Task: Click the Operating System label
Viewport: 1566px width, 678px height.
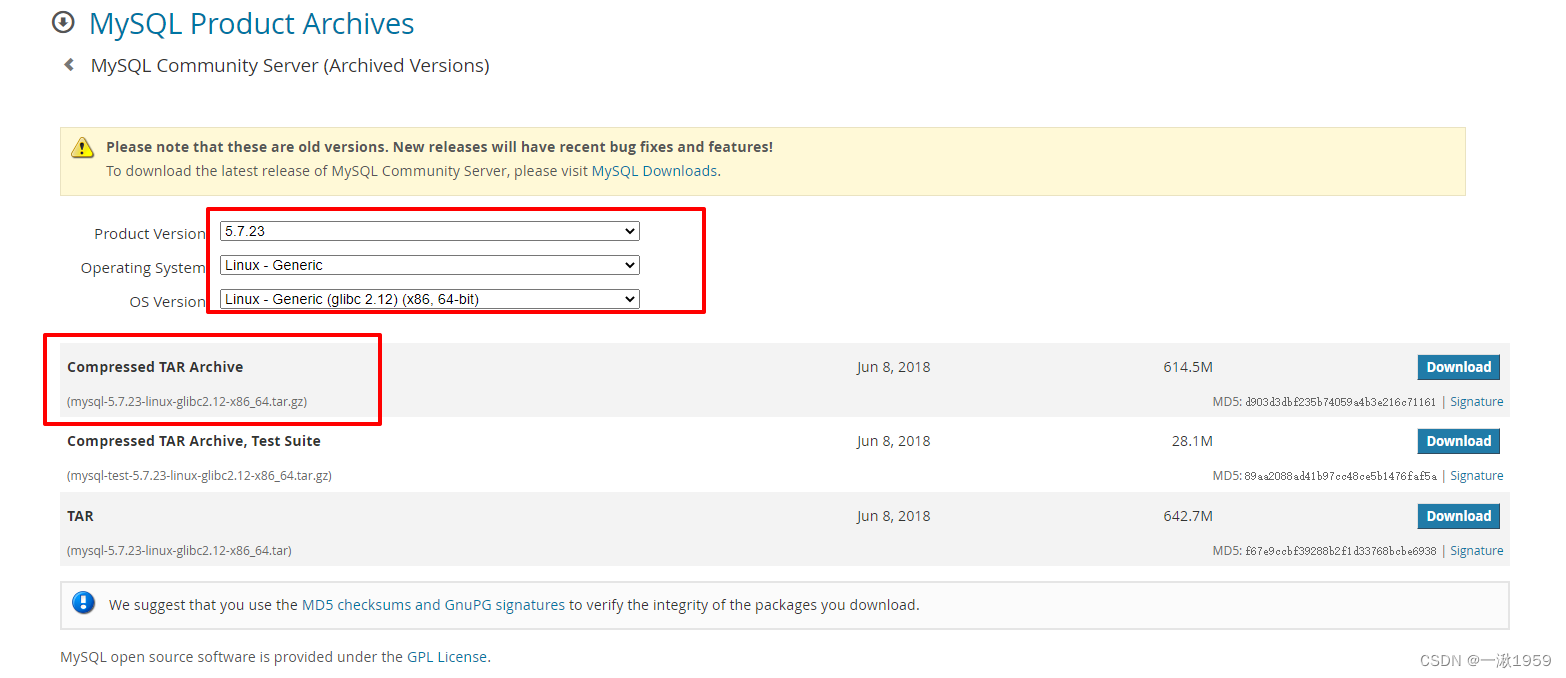Action: (143, 268)
